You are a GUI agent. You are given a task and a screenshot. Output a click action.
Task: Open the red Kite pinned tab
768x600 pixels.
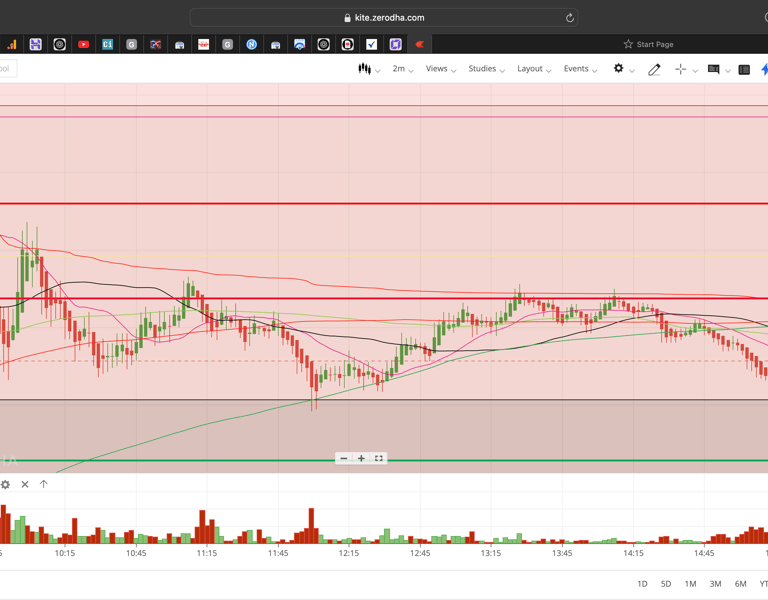pyautogui.click(x=419, y=45)
